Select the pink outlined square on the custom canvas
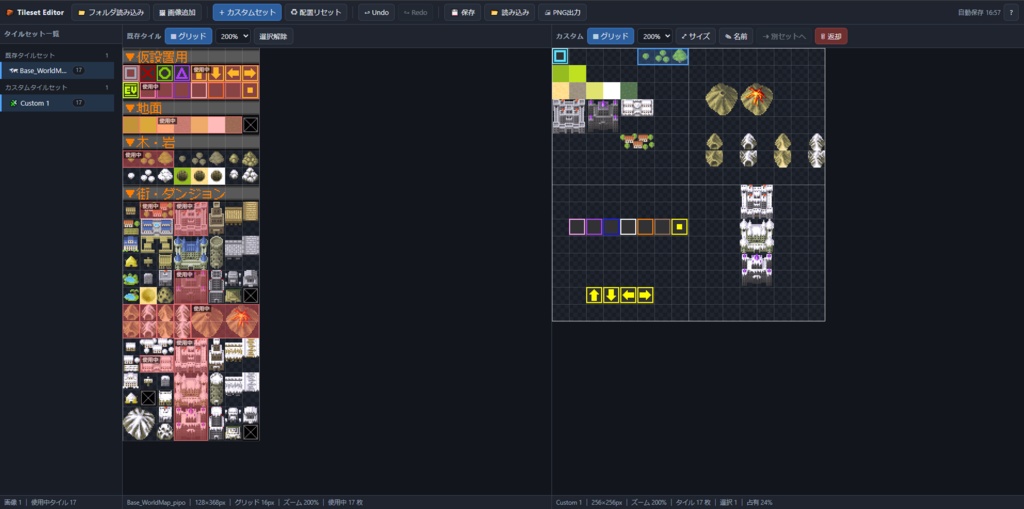The height and width of the screenshot is (509, 1024). [577, 227]
